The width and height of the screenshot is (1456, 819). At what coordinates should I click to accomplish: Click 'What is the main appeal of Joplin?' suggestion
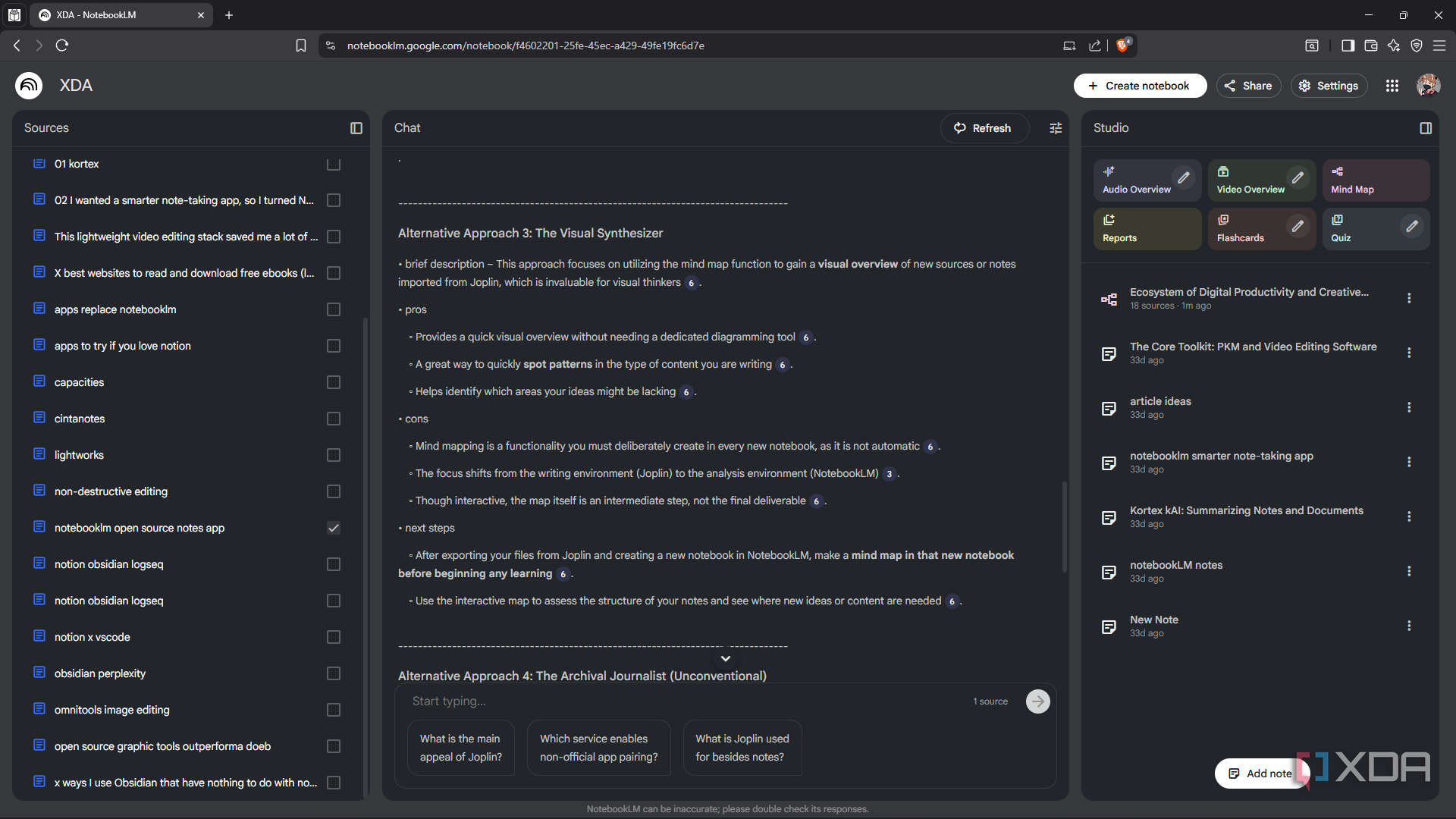pyautogui.click(x=461, y=748)
